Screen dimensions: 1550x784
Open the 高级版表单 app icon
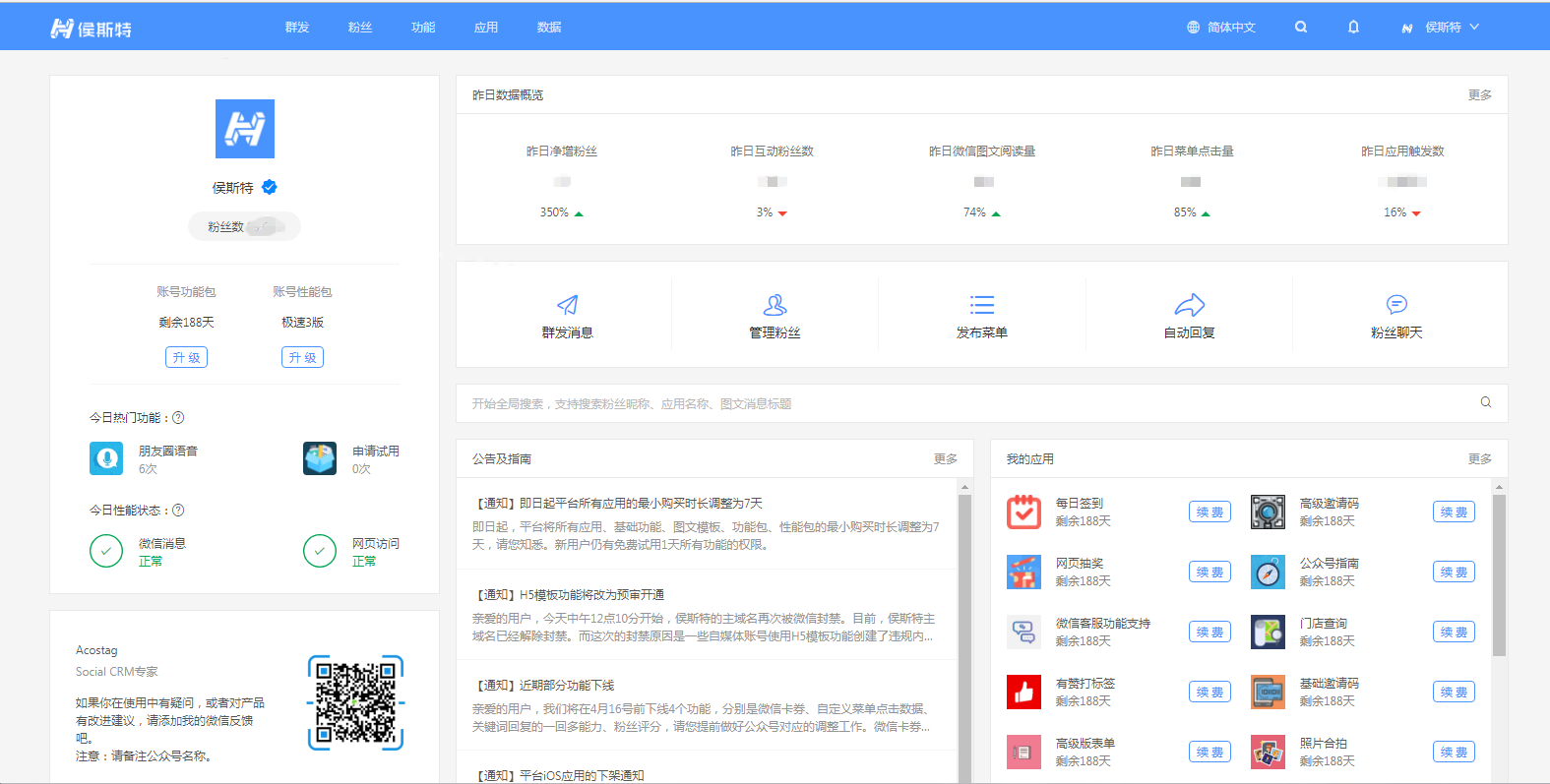pyautogui.click(x=1023, y=753)
